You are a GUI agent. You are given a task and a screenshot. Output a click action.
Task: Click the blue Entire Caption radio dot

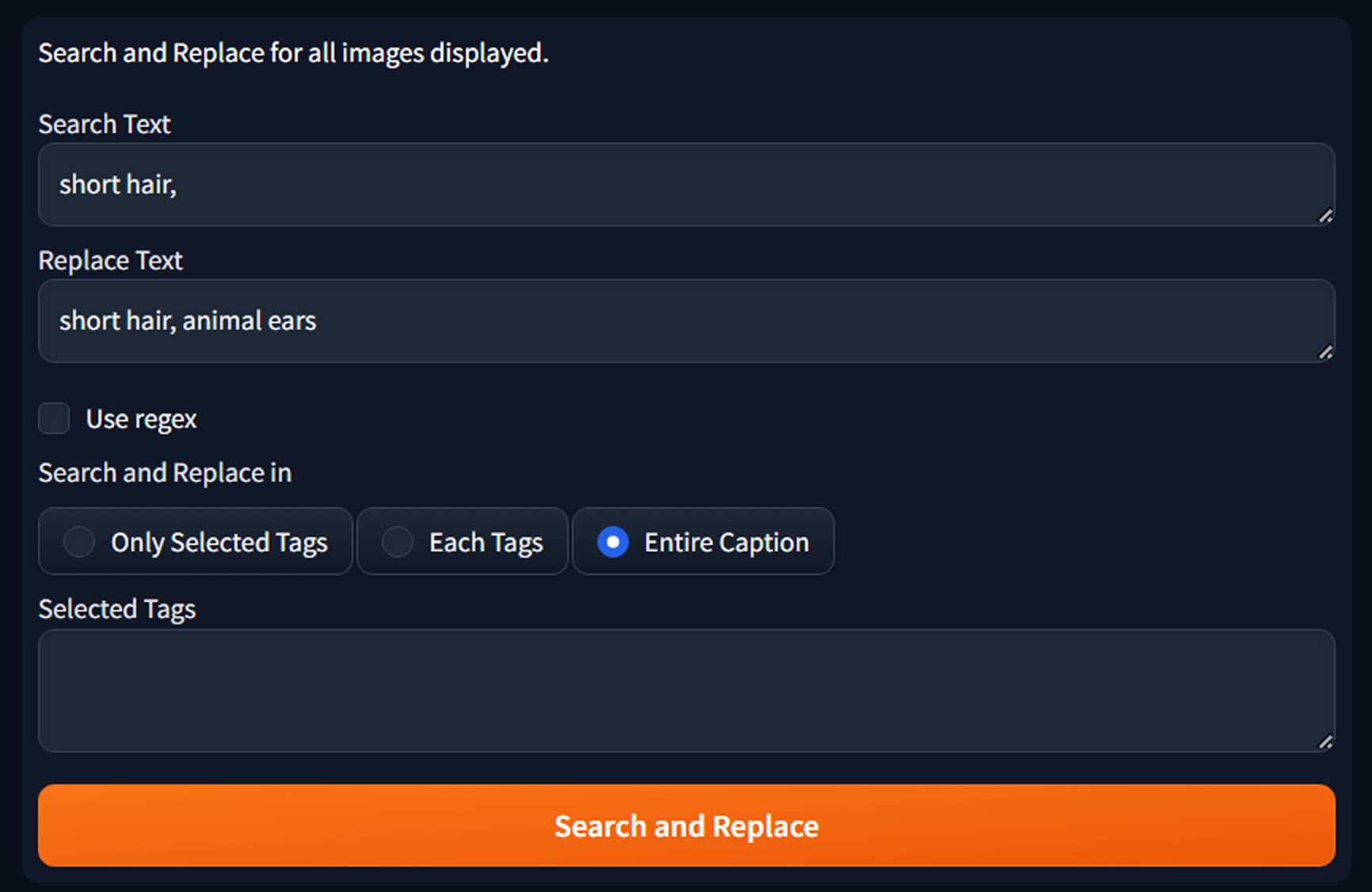612,542
